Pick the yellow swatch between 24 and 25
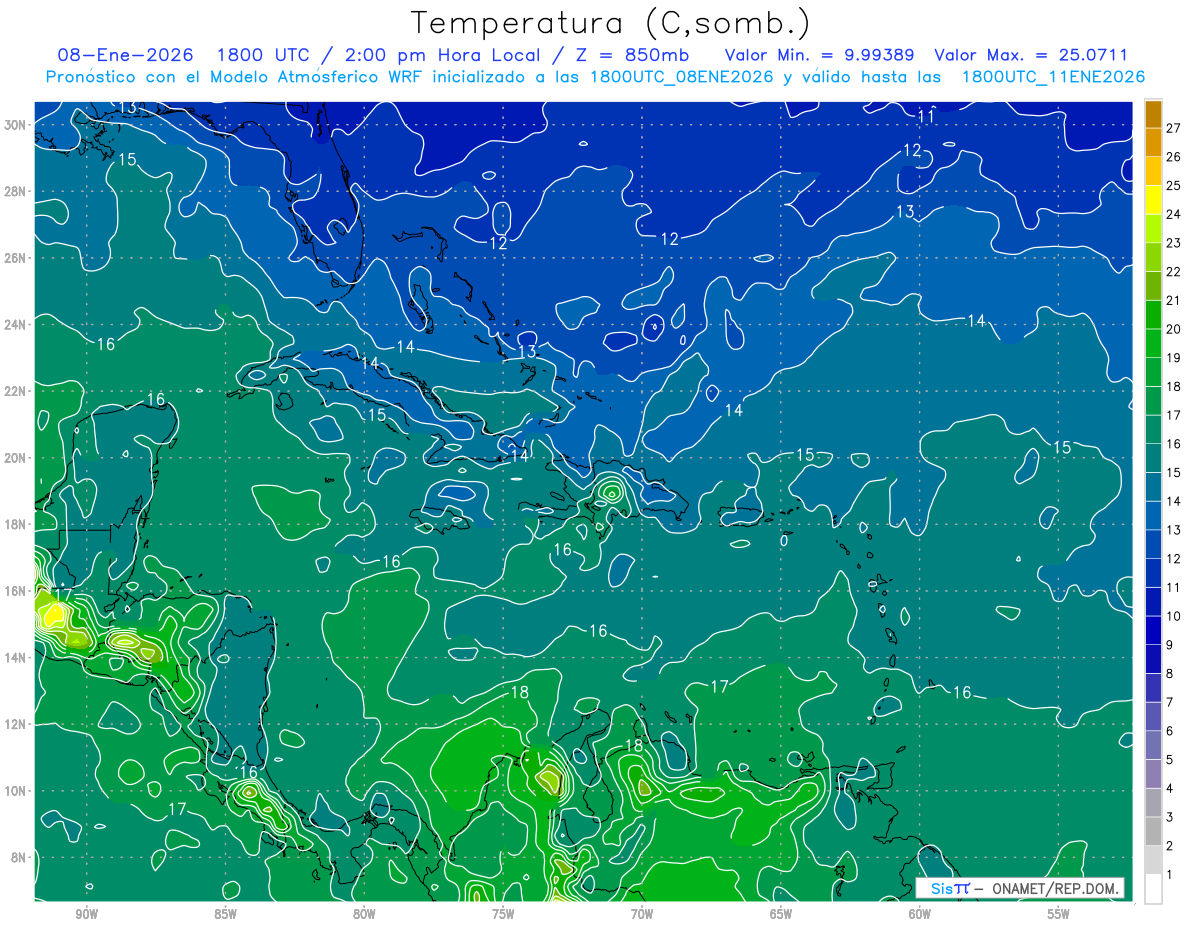The height and width of the screenshot is (927, 1200). point(1153,200)
